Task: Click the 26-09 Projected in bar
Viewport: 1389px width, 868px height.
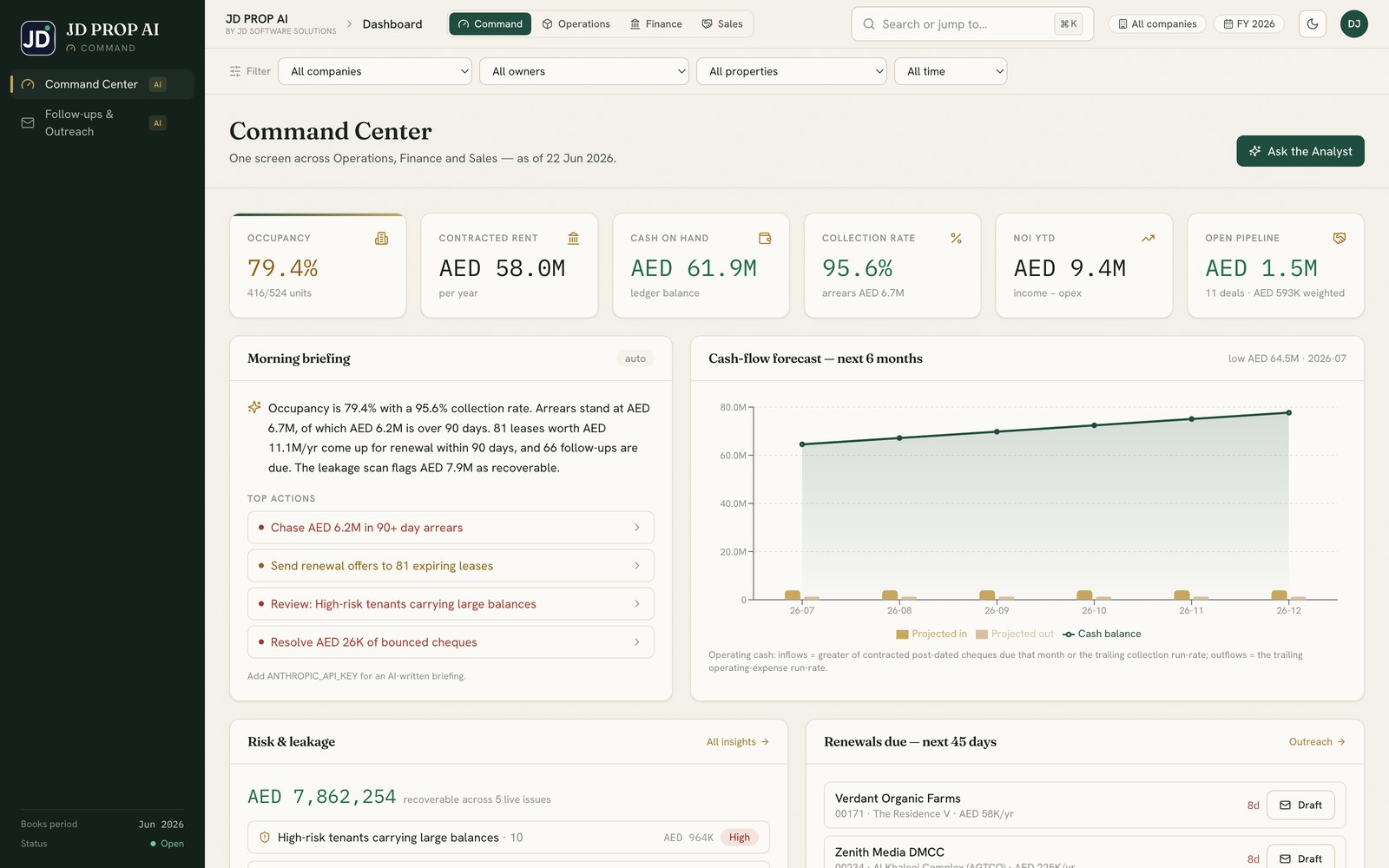Action: (x=987, y=595)
